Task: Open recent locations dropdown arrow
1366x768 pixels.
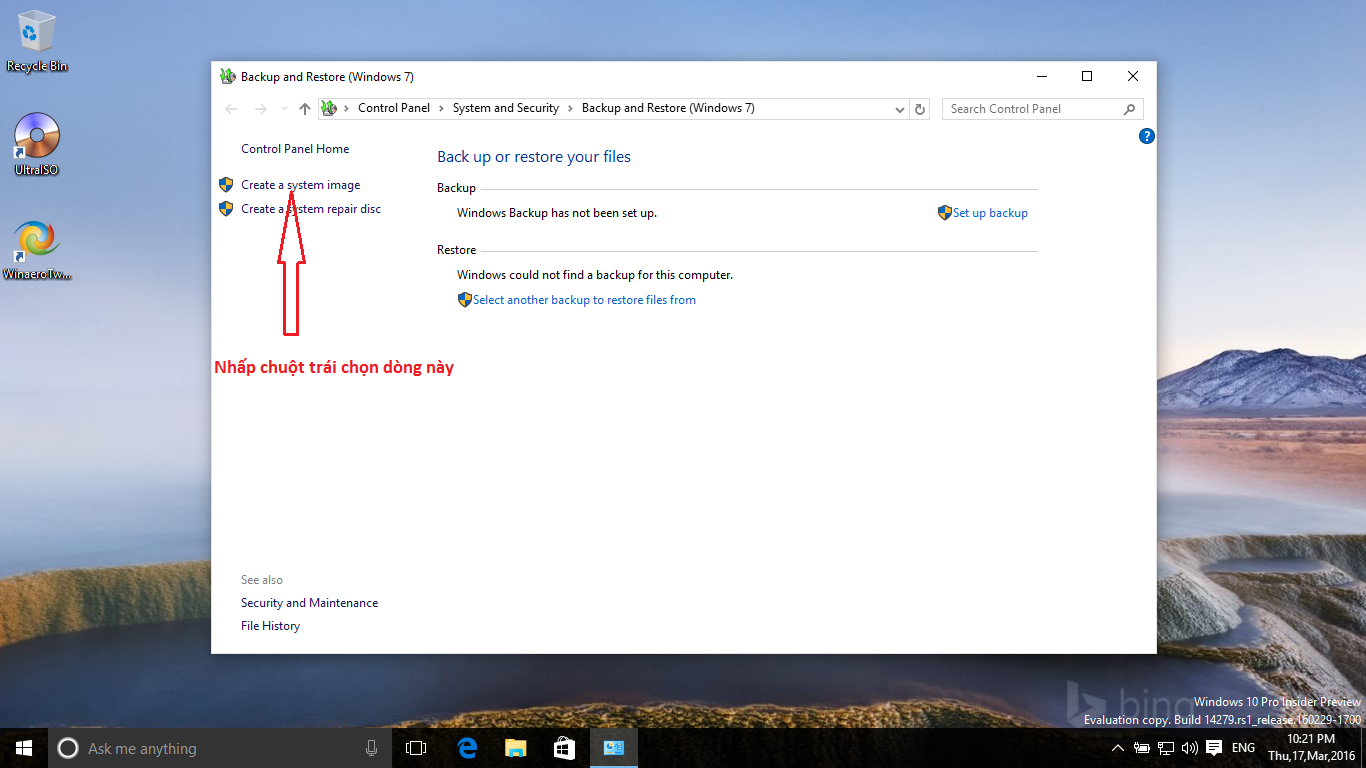Action: (284, 109)
